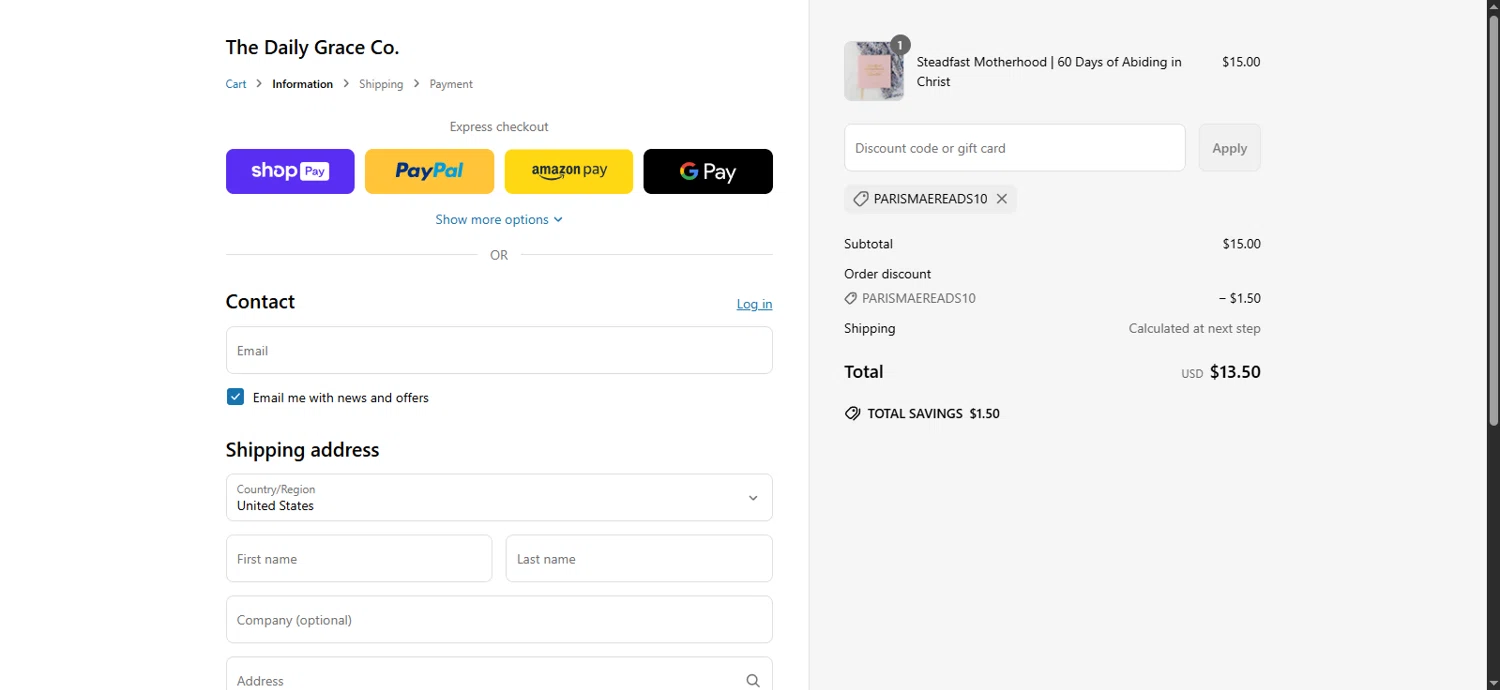Uncheck Email me with news and offers
This screenshot has height=690, width=1500.
(x=235, y=397)
